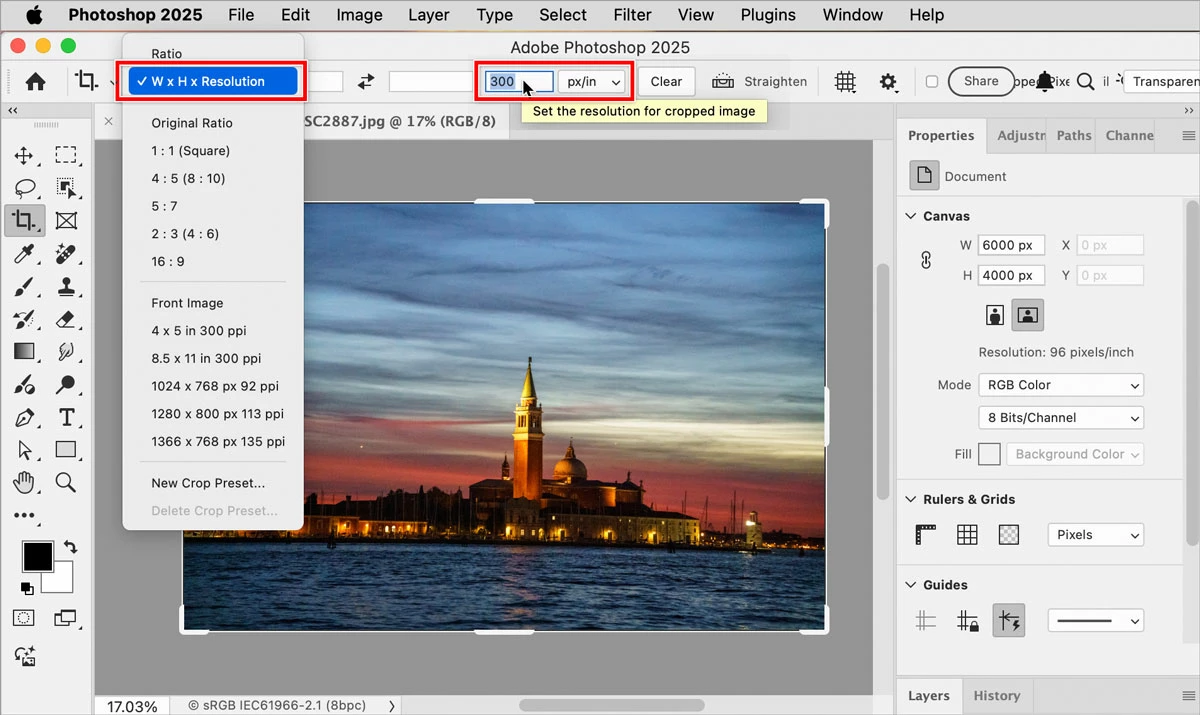
Task: Switch to the Paths tab
Action: [x=1074, y=136]
